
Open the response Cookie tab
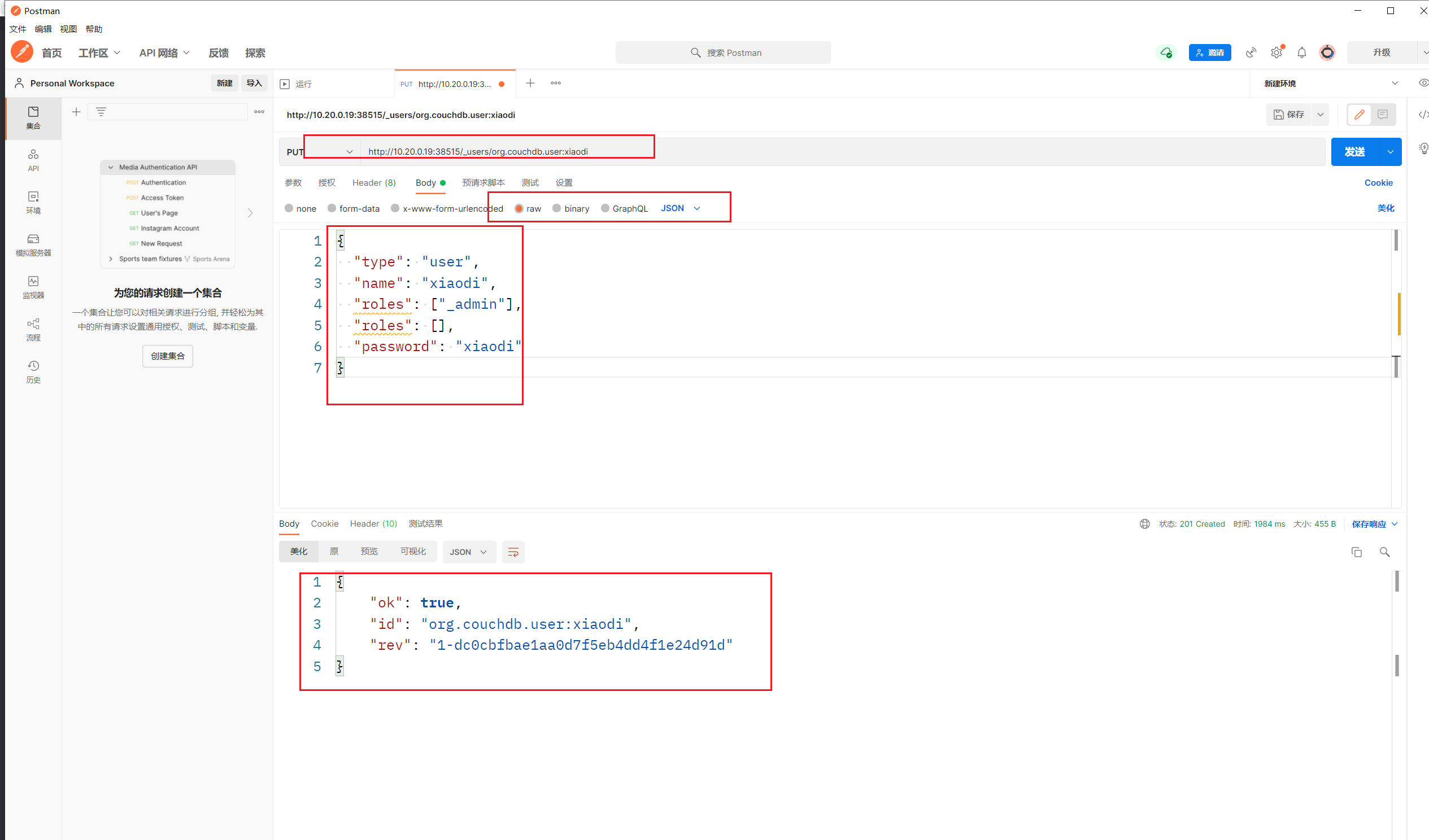point(324,524)
